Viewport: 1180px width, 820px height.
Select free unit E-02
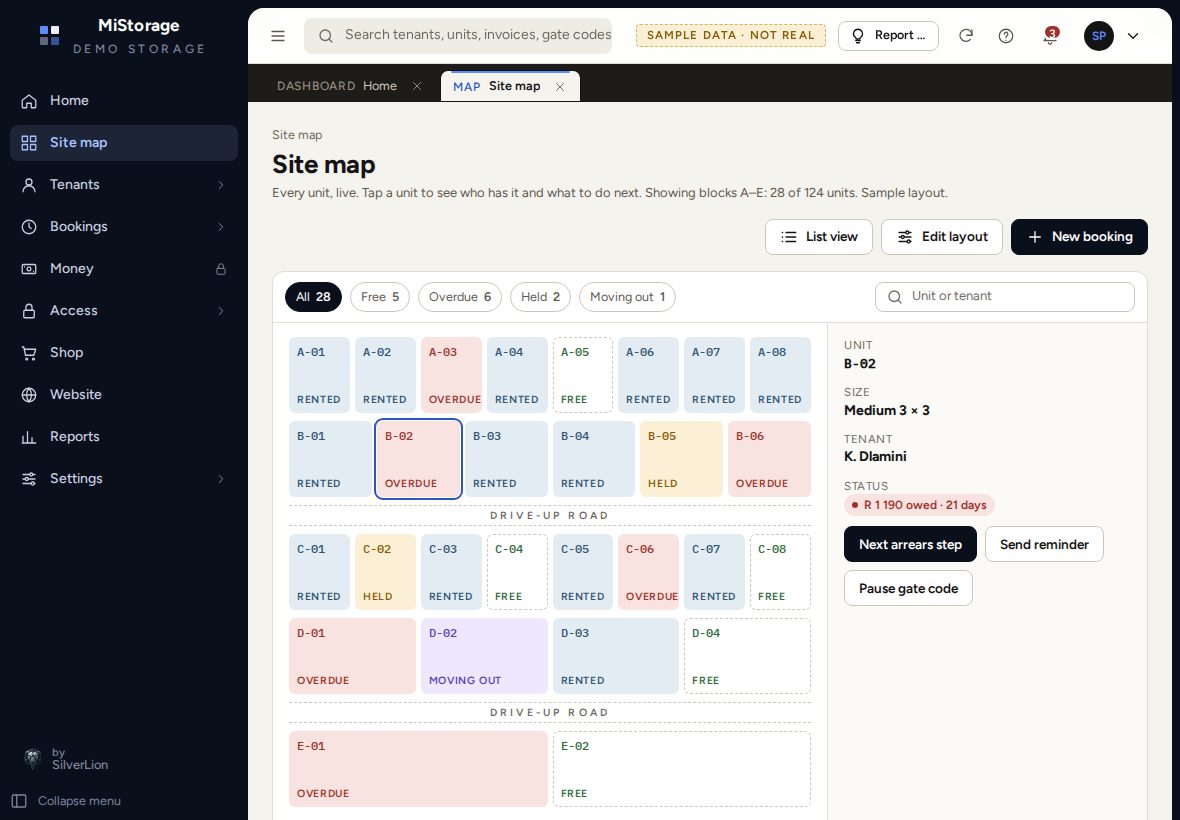682,769
